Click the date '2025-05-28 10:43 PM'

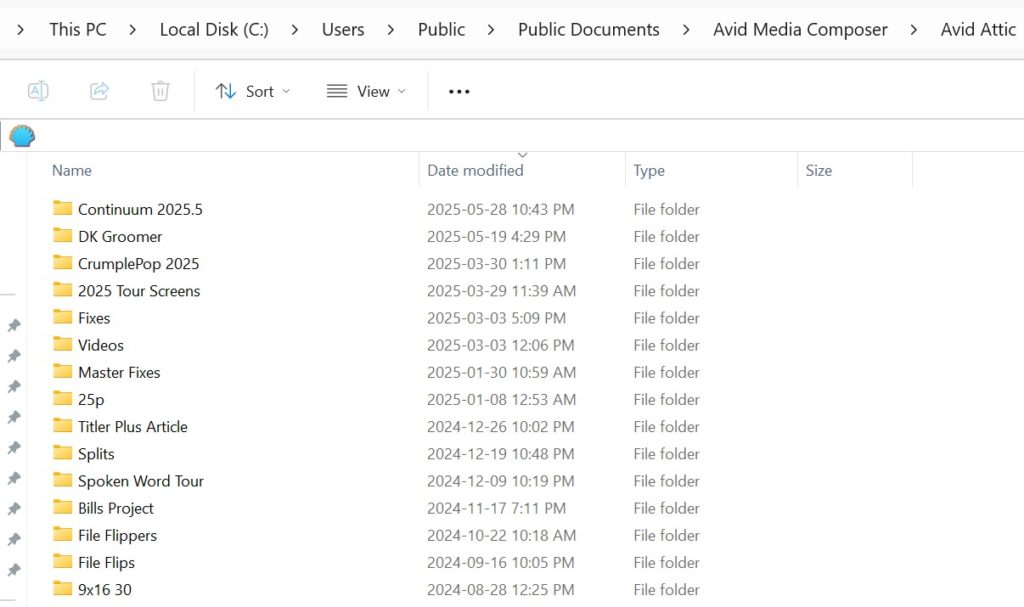click(501, 209)
